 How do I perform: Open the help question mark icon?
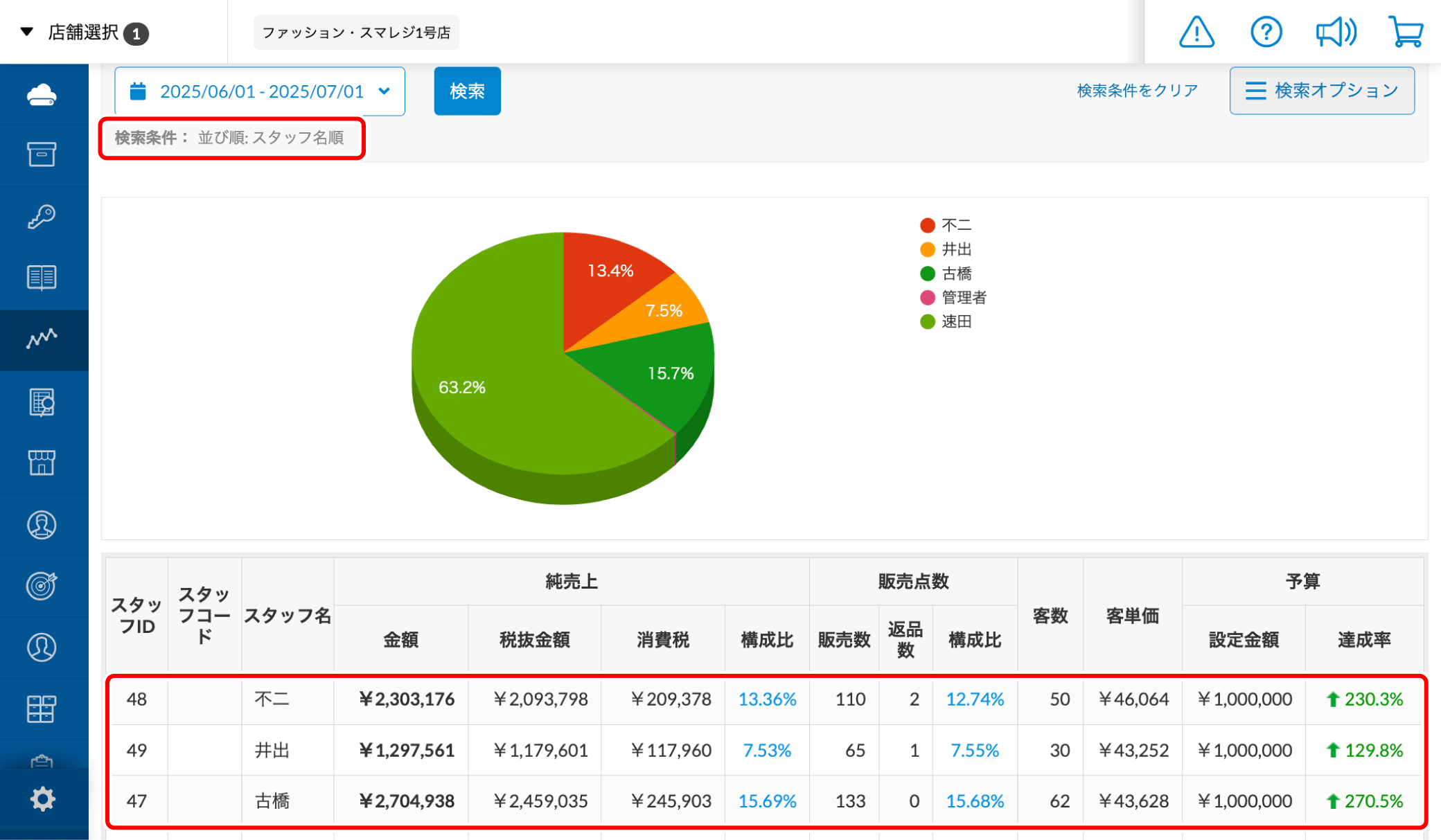(x=1266, y=33)
